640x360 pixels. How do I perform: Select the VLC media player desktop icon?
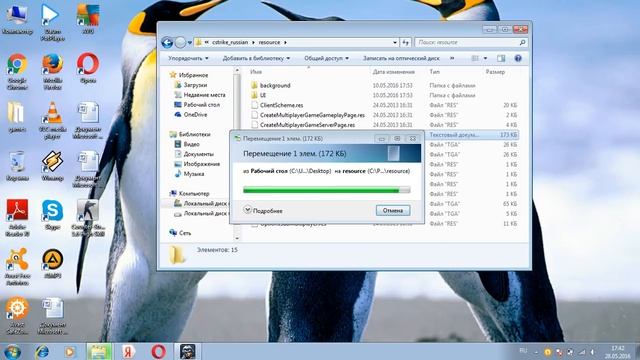[52, 120]
